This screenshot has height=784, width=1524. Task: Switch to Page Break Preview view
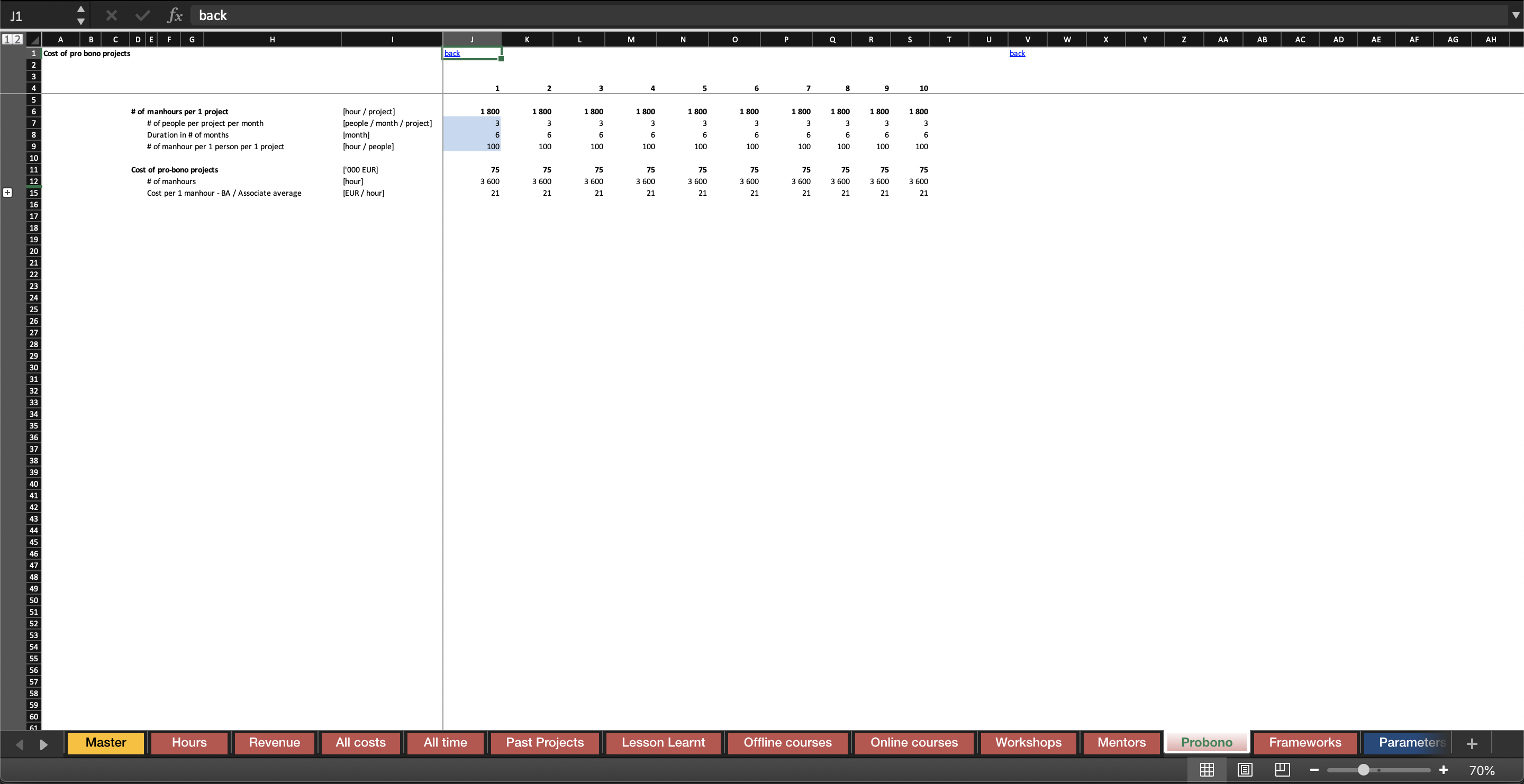click(1282, 770)
